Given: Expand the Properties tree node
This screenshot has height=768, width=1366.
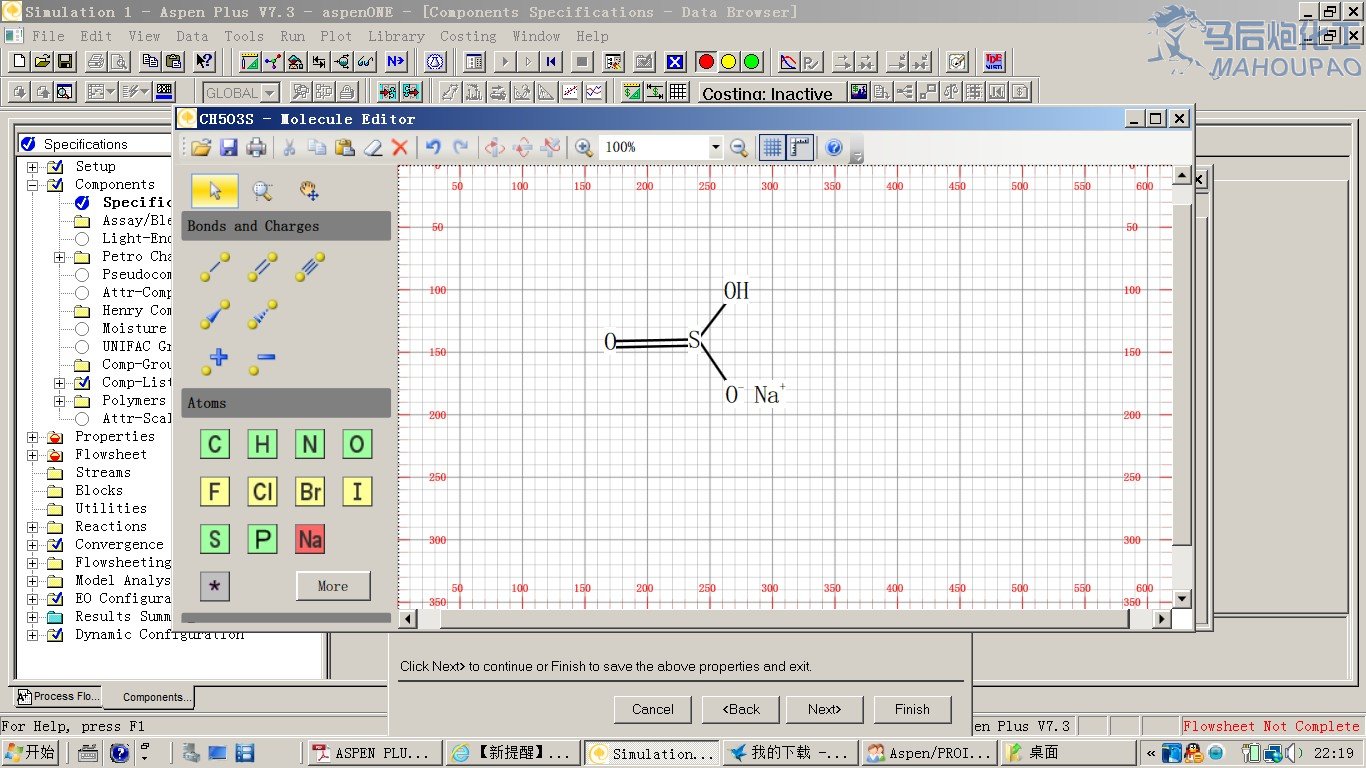Looking at the screenshot, I should (x=33, y=437).
